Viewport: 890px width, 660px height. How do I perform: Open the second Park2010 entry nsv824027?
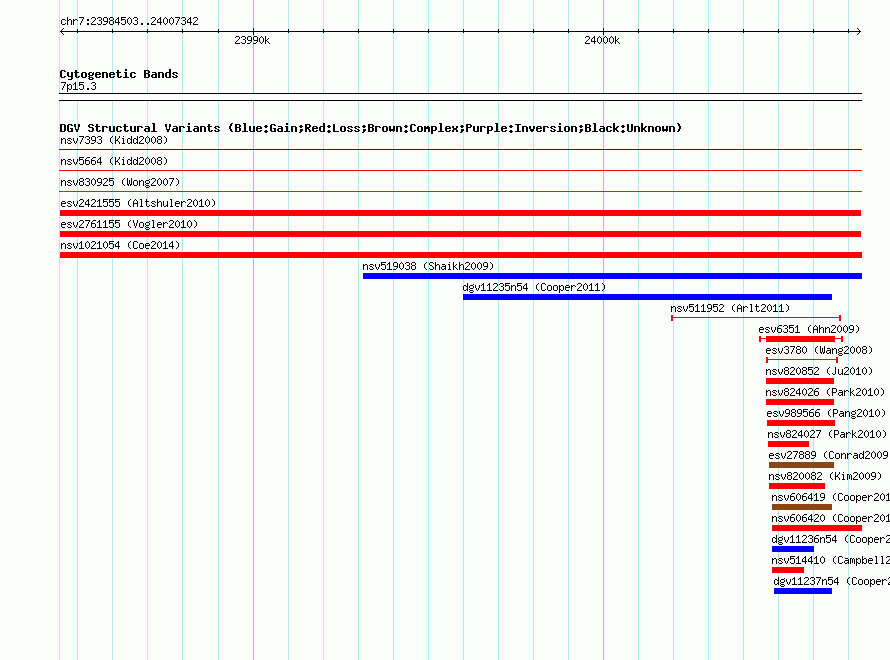[827, 434]
